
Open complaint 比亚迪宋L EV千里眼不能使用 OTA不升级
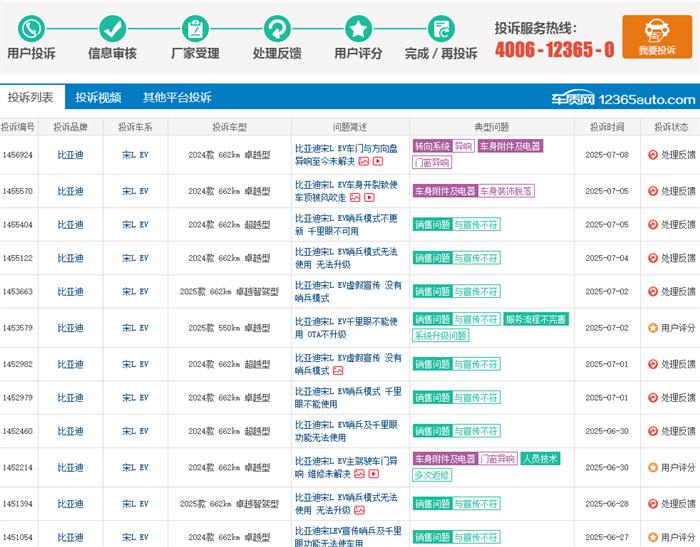tap(346, 328)
